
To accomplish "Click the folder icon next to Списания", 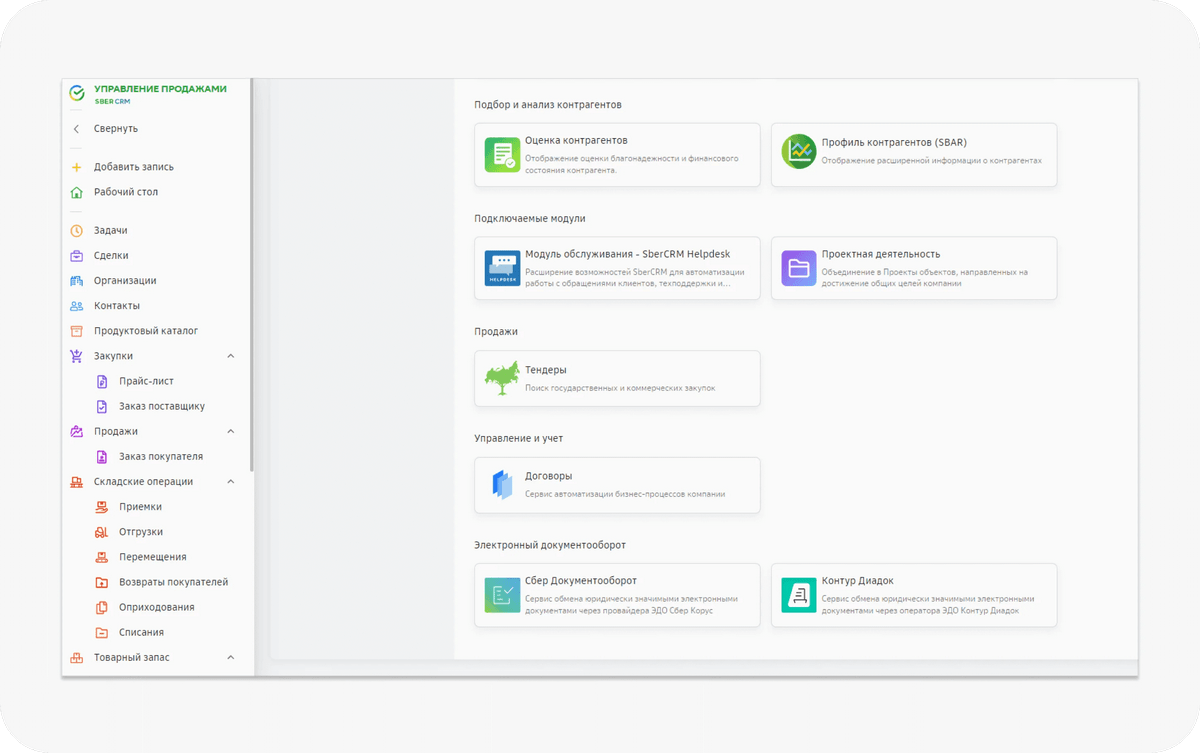I will (x=101, y=632).
